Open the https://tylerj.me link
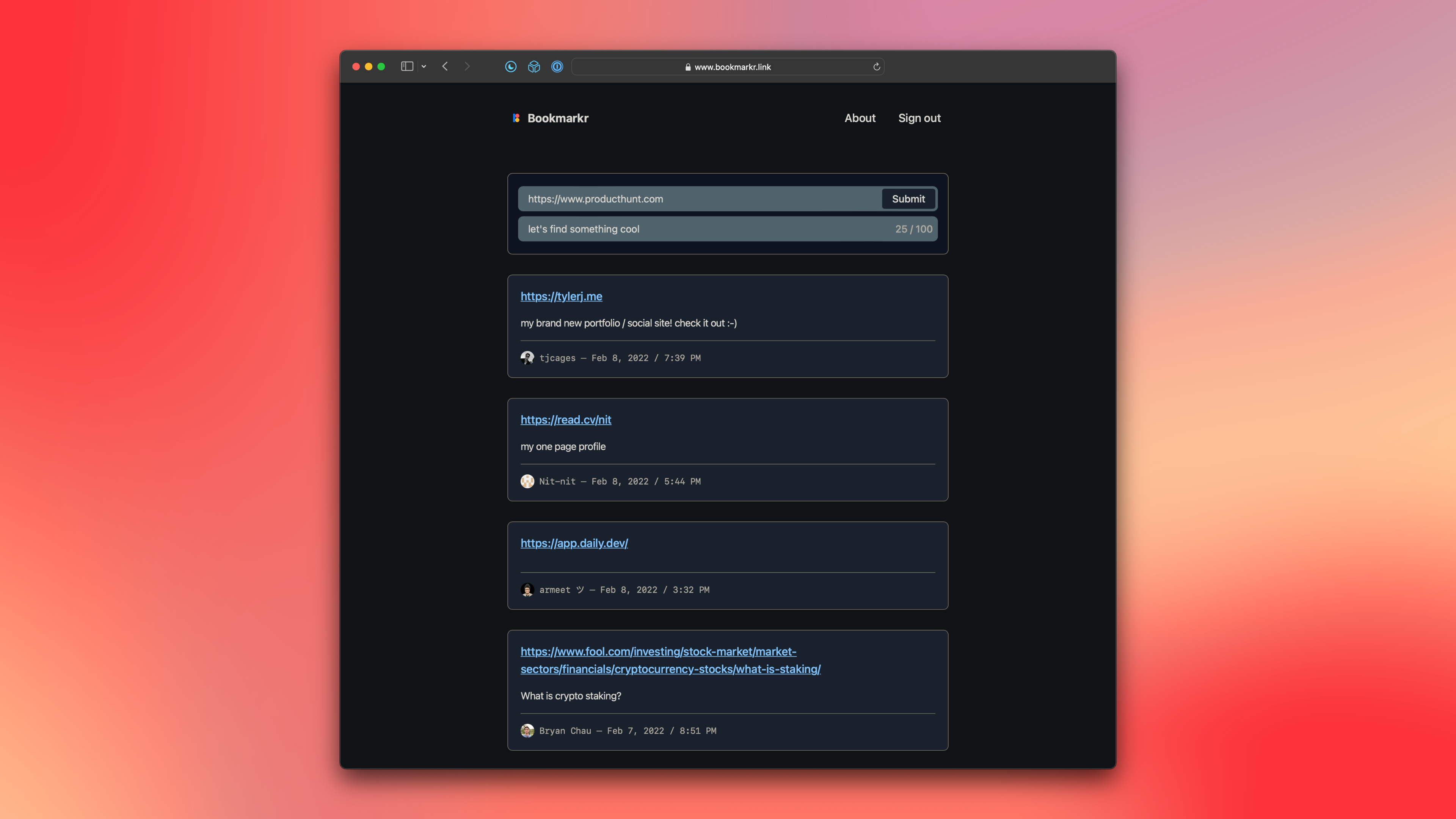Image resolution: width=1456 pixels, height=819 pixels. (x=561, y=296)
